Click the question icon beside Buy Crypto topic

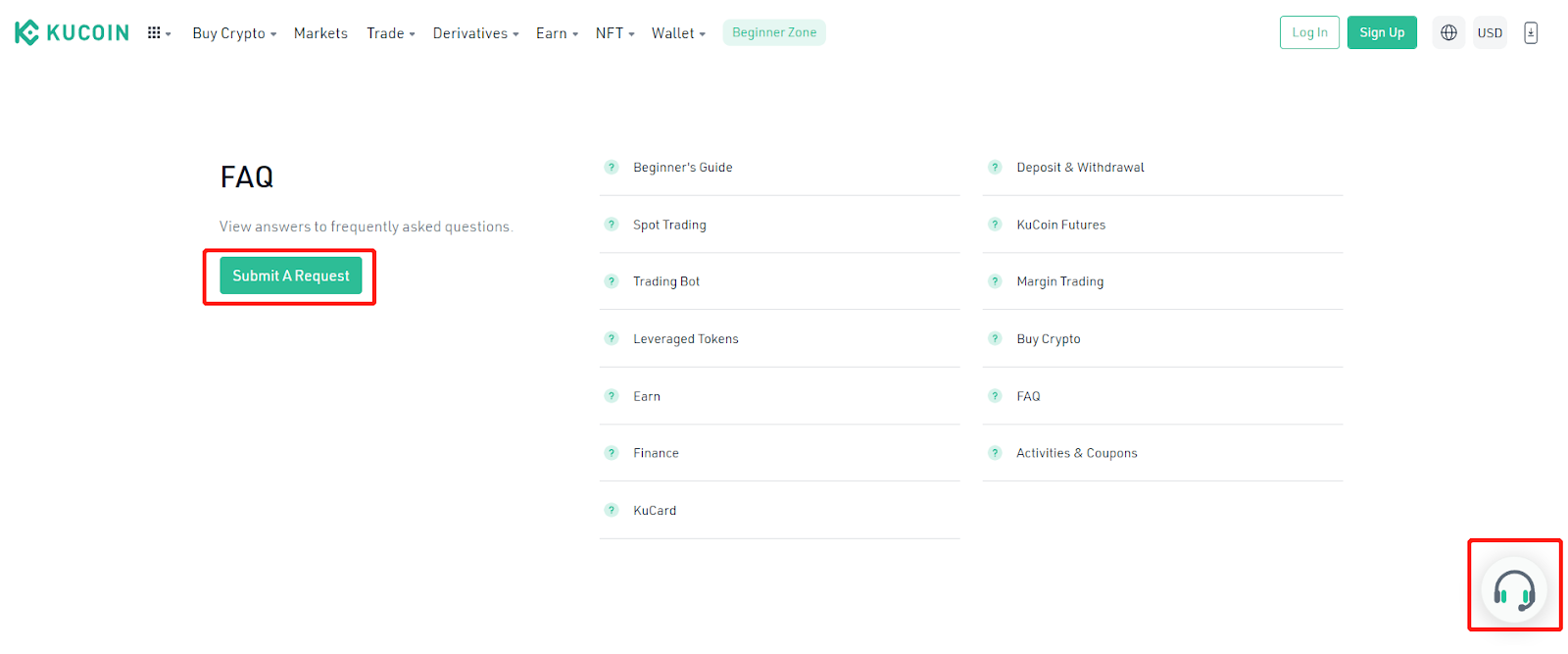point(995,339)
